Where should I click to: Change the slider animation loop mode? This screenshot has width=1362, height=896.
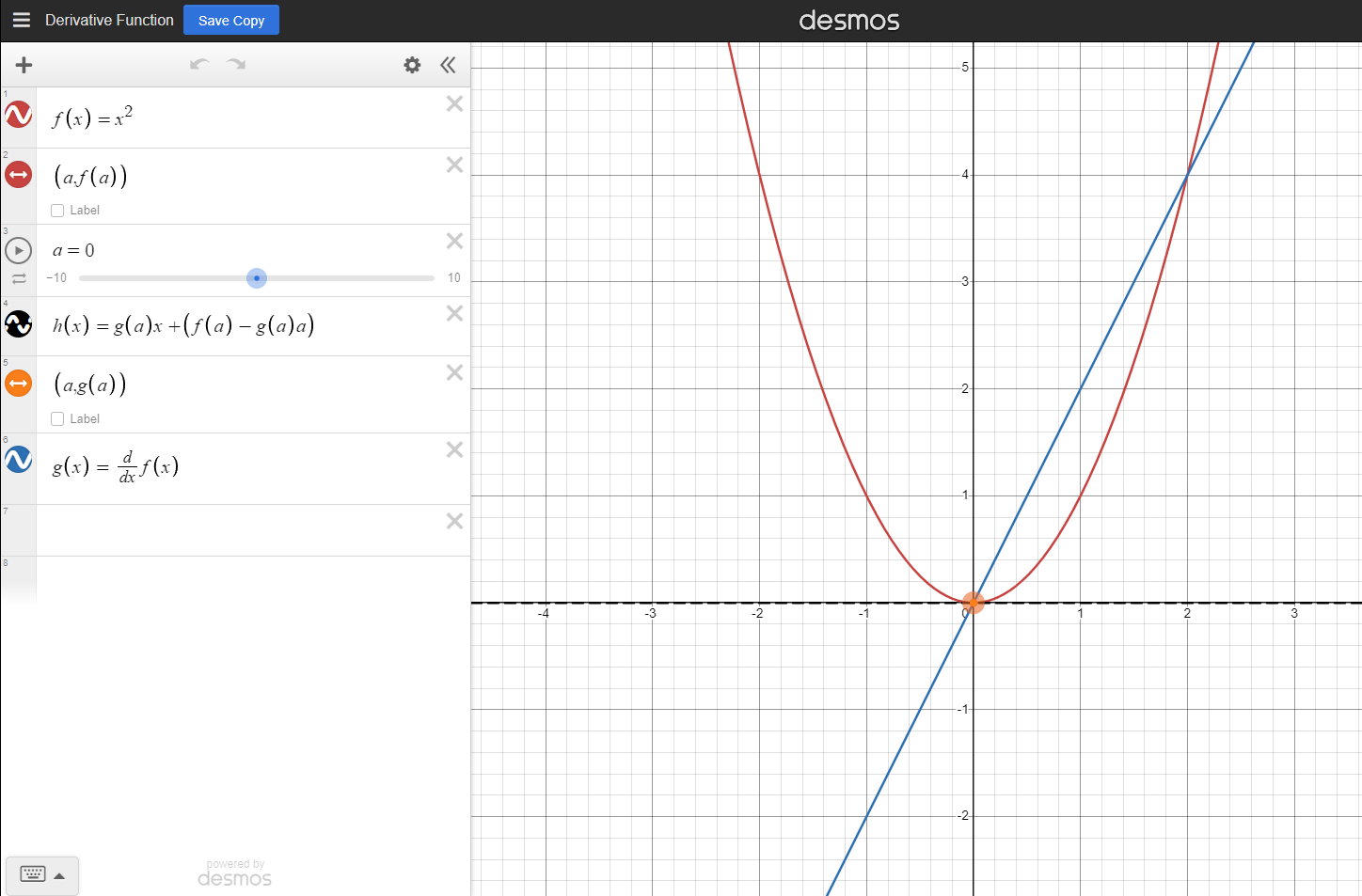point(19,278)
